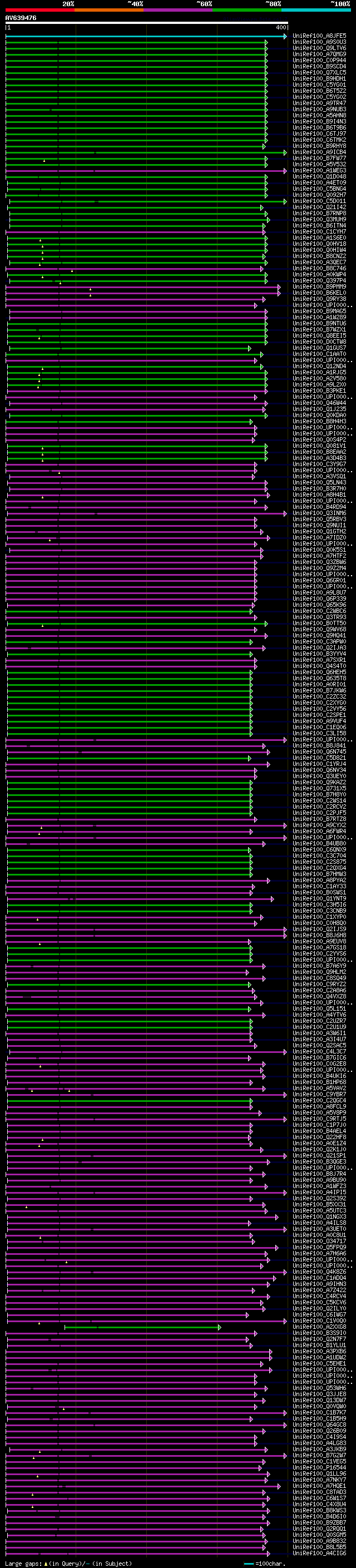Click the cyan alignment bar for UniRef100_A8JFE5

tap(146, 37)
